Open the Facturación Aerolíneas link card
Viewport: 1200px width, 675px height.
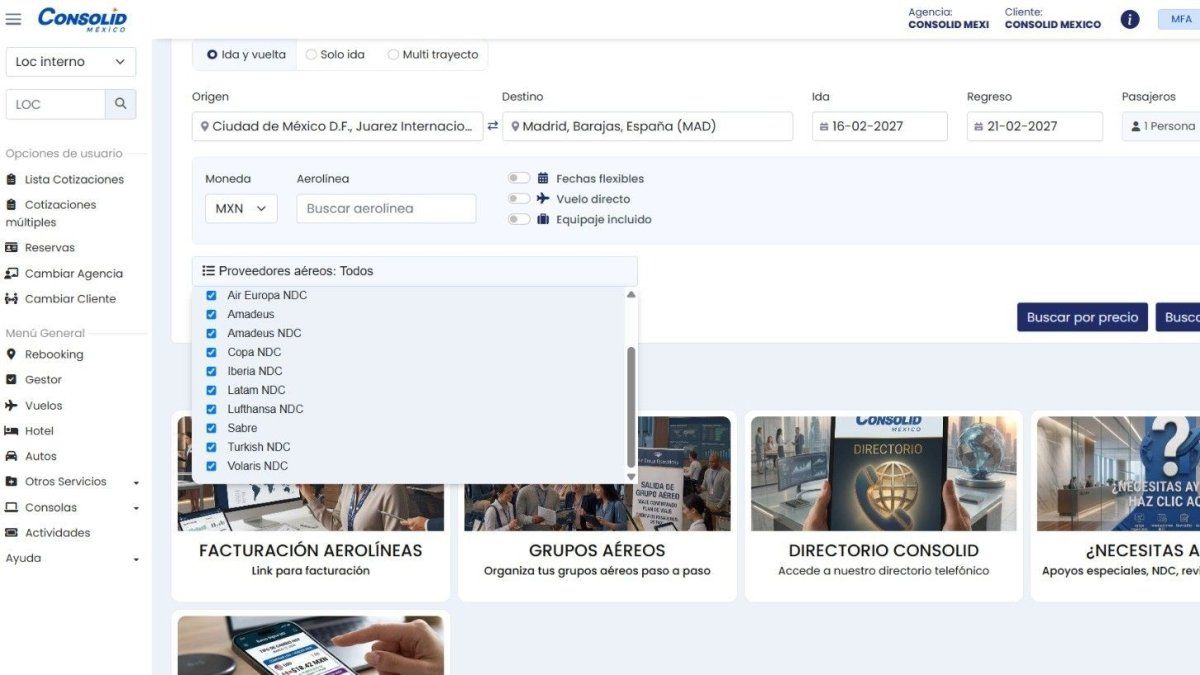click(x=311, y=506)
